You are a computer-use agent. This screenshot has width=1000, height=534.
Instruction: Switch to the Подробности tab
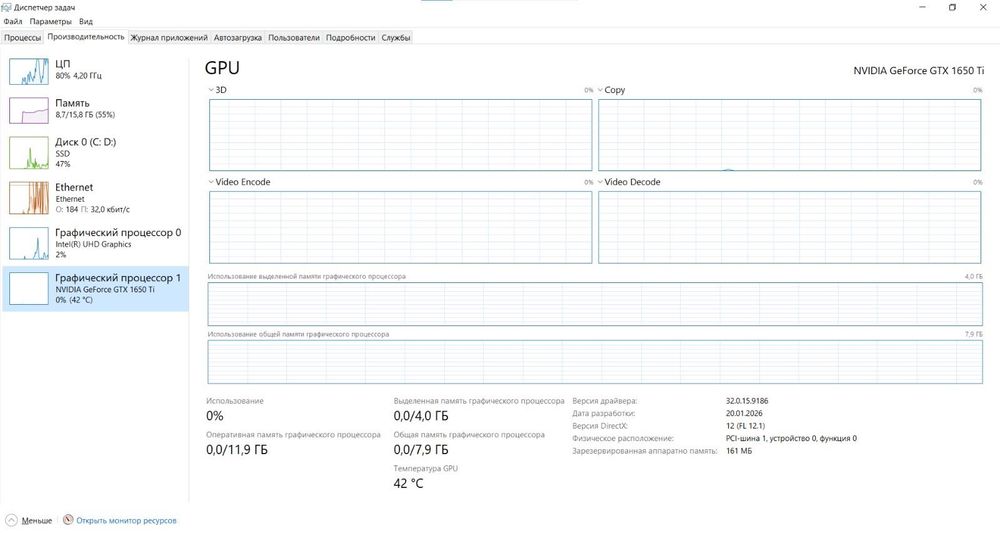pos(351,38)
